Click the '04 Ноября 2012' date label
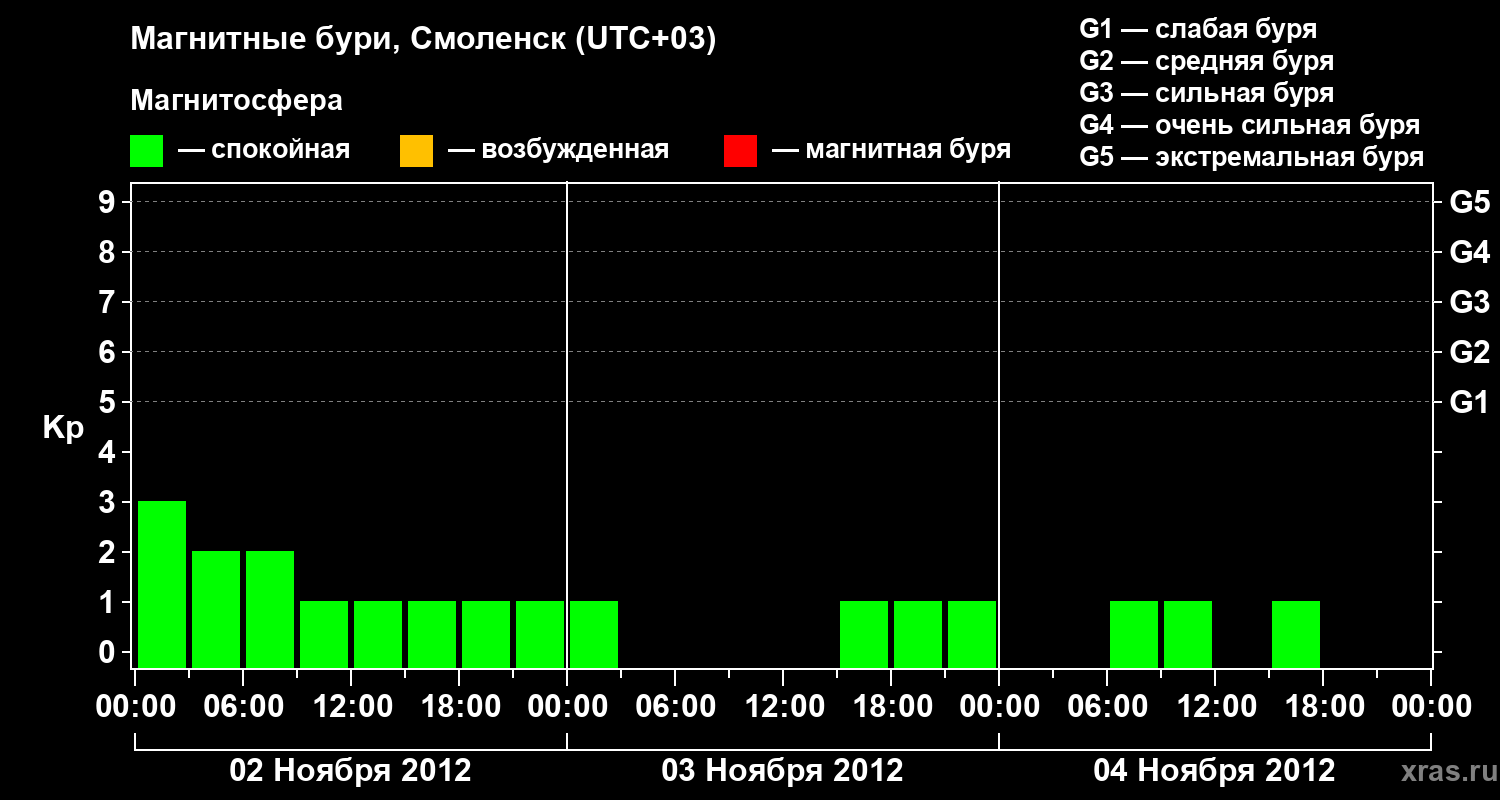The image size is (1500, 800). tap(1214, 771)
